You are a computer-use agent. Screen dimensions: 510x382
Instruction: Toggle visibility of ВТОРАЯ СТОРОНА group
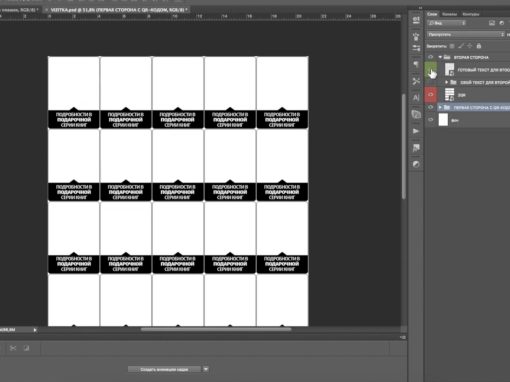[430, 57]
